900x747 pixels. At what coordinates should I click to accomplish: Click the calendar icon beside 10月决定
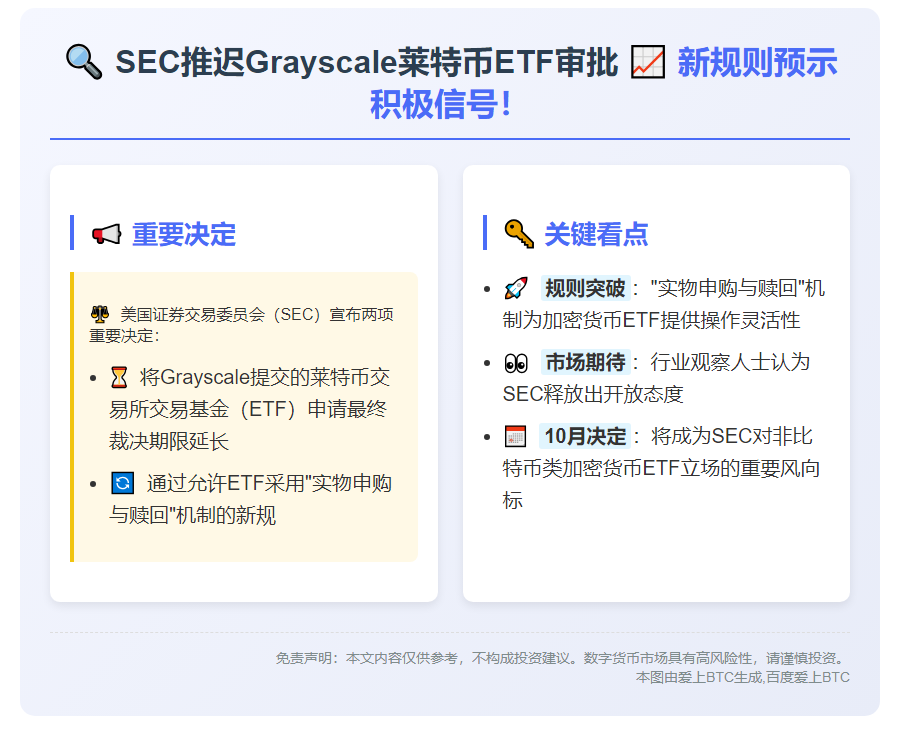[515, 436]
